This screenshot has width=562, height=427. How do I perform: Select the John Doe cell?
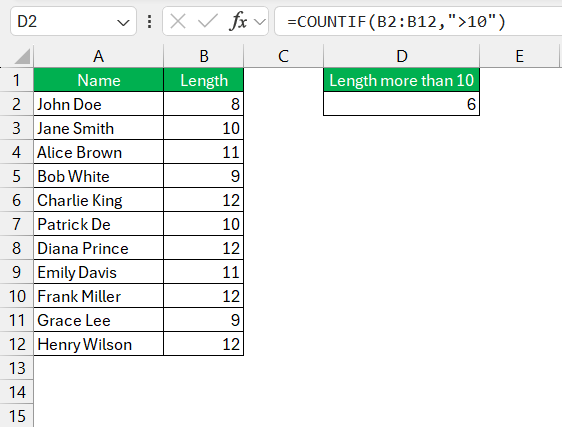[x=99, y=104]
